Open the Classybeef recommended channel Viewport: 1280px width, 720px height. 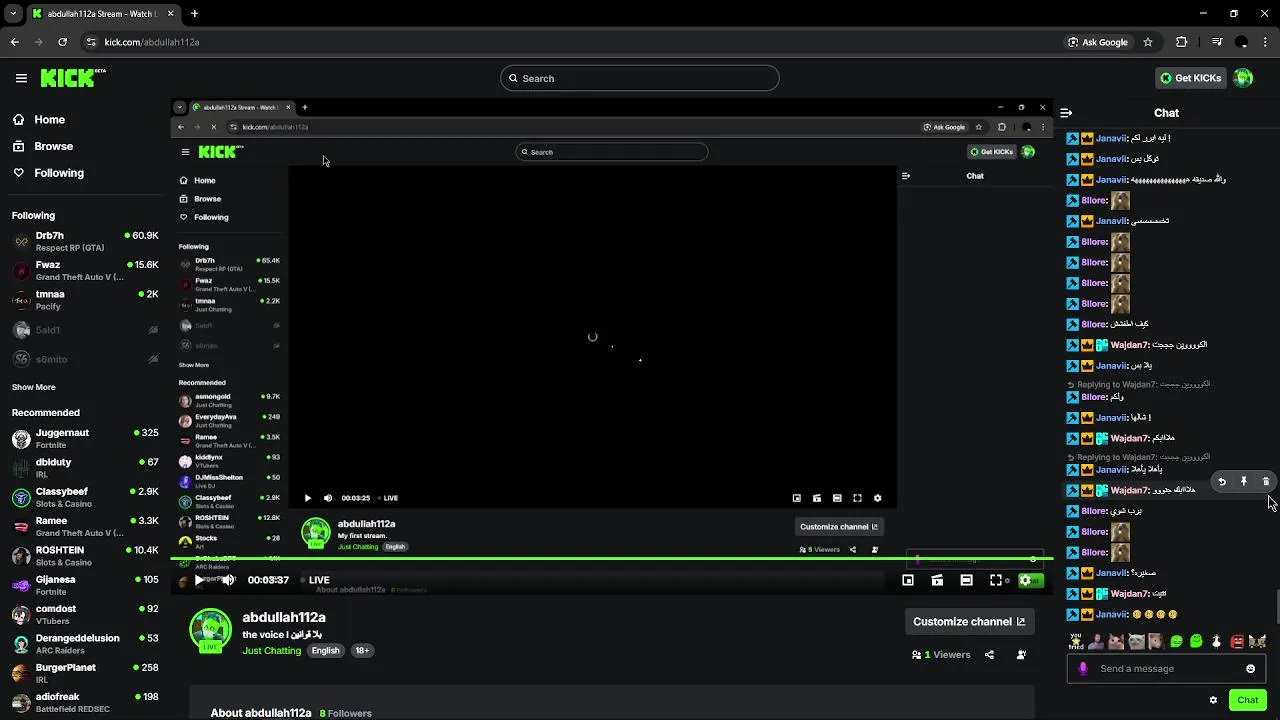tap(85, 497)
